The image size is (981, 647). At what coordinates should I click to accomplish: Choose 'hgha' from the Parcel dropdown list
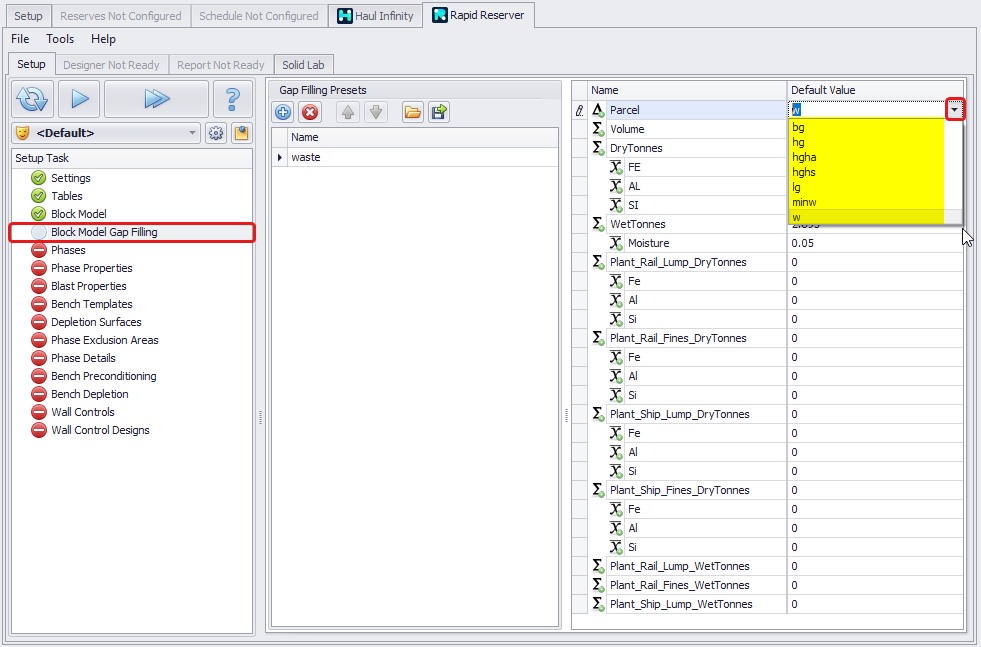805,157
